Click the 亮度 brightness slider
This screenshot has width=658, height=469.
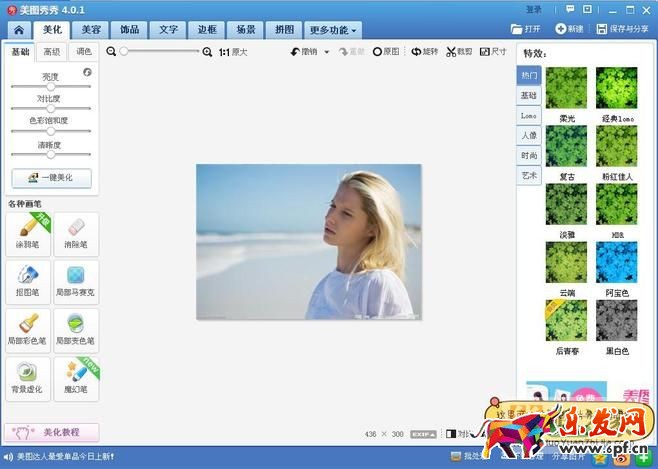coord(50,87)
